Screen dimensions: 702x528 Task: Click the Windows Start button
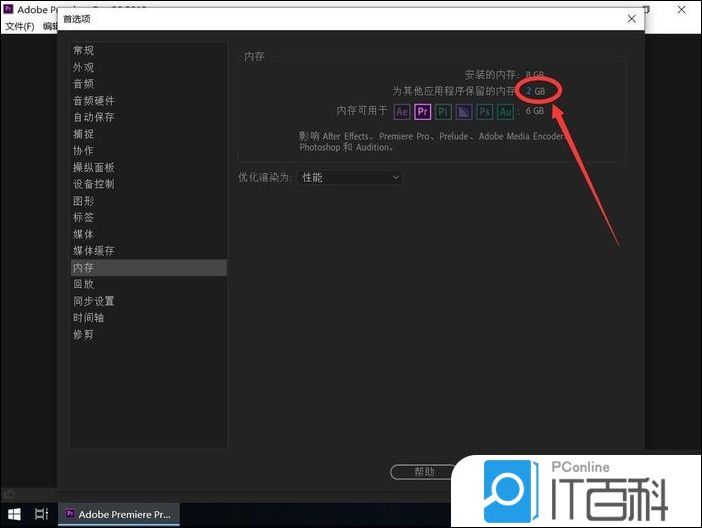coord(14,514)
